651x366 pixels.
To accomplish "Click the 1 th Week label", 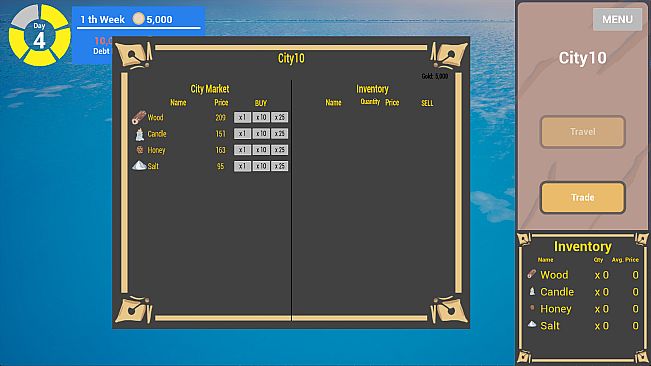I will pyautogui.click(x=102, y=20).
